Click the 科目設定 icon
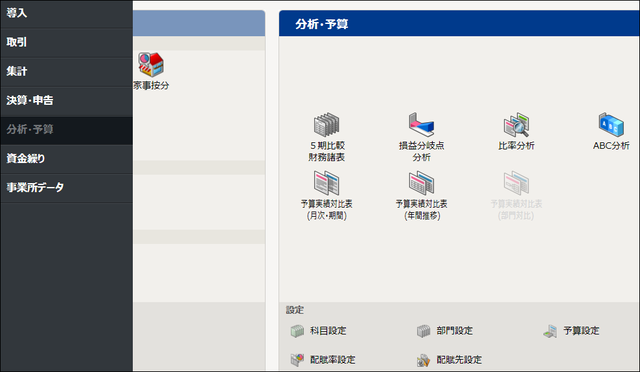 297,331
